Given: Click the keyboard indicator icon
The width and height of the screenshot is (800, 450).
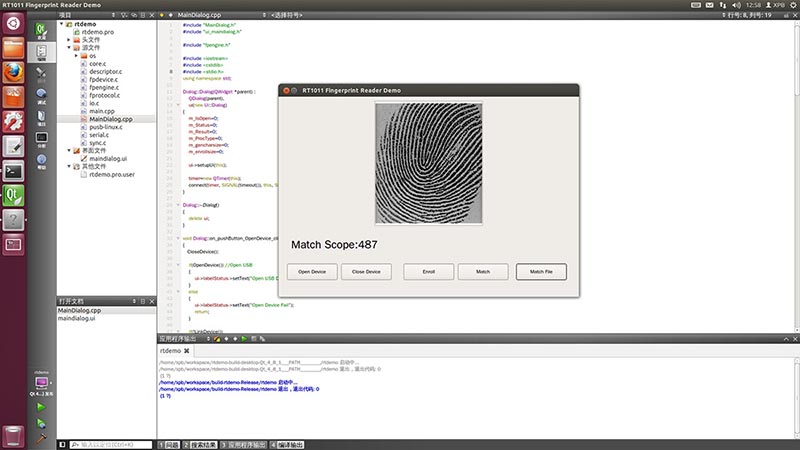Looking at the screenshot, I should (x=696, y=5).
